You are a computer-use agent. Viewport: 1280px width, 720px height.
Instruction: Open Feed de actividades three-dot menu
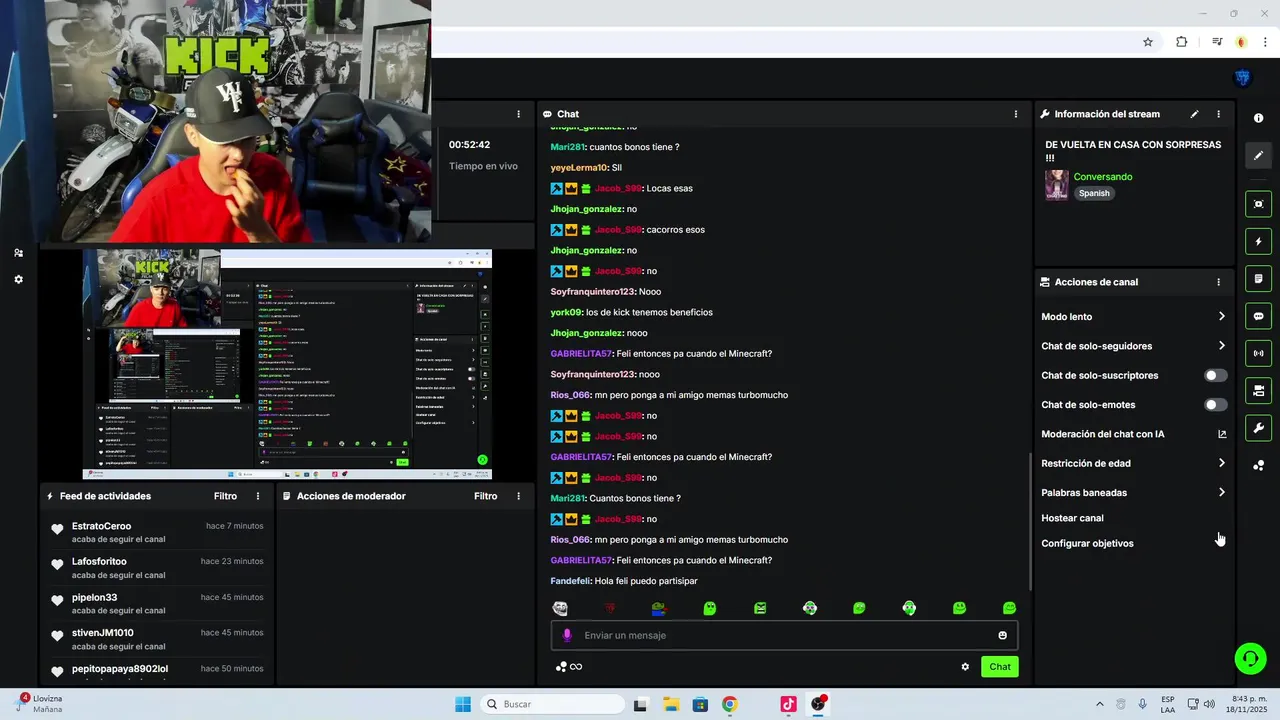tap(258, 496)
